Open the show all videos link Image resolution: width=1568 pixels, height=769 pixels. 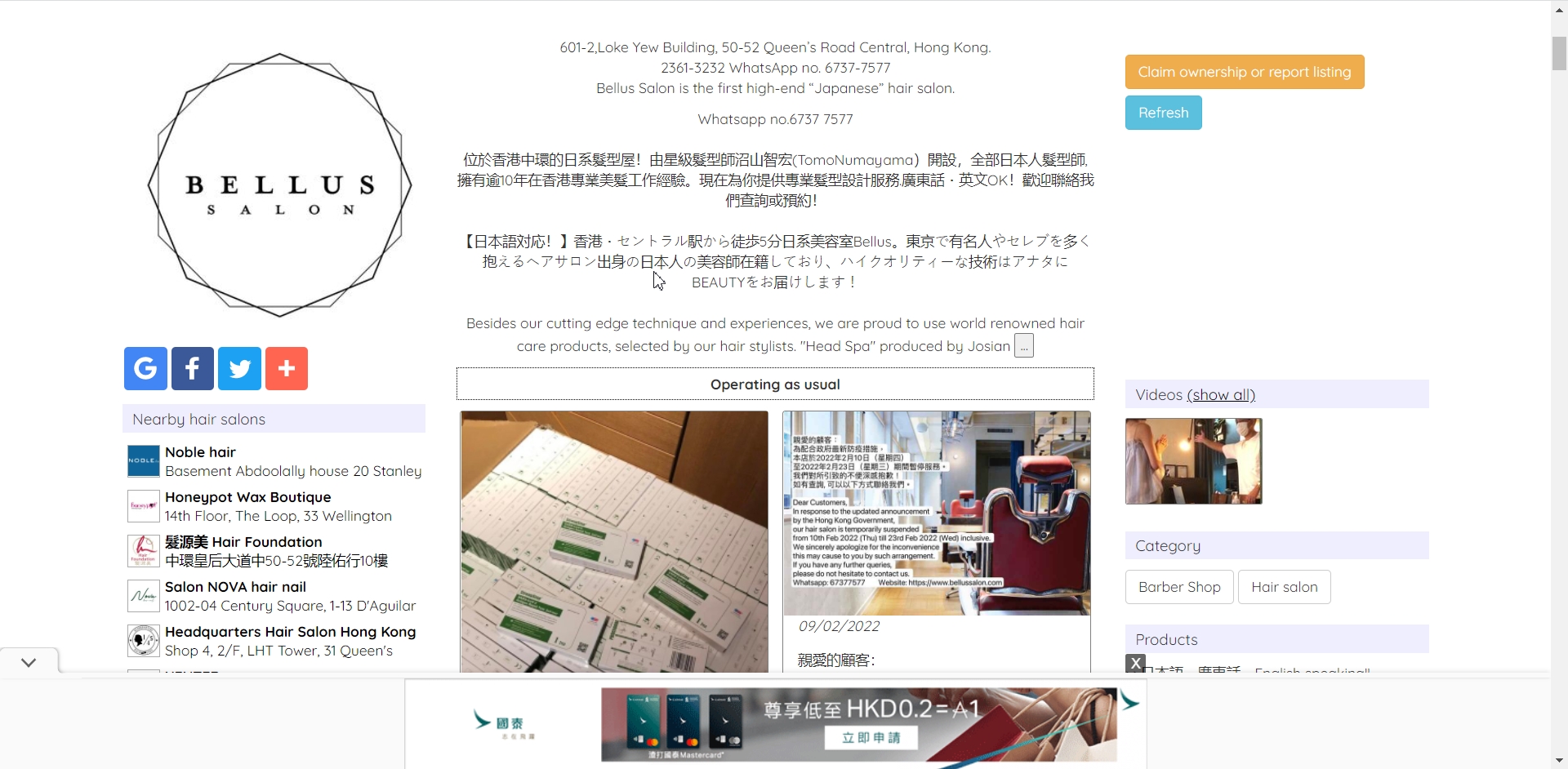point(1221,395)
